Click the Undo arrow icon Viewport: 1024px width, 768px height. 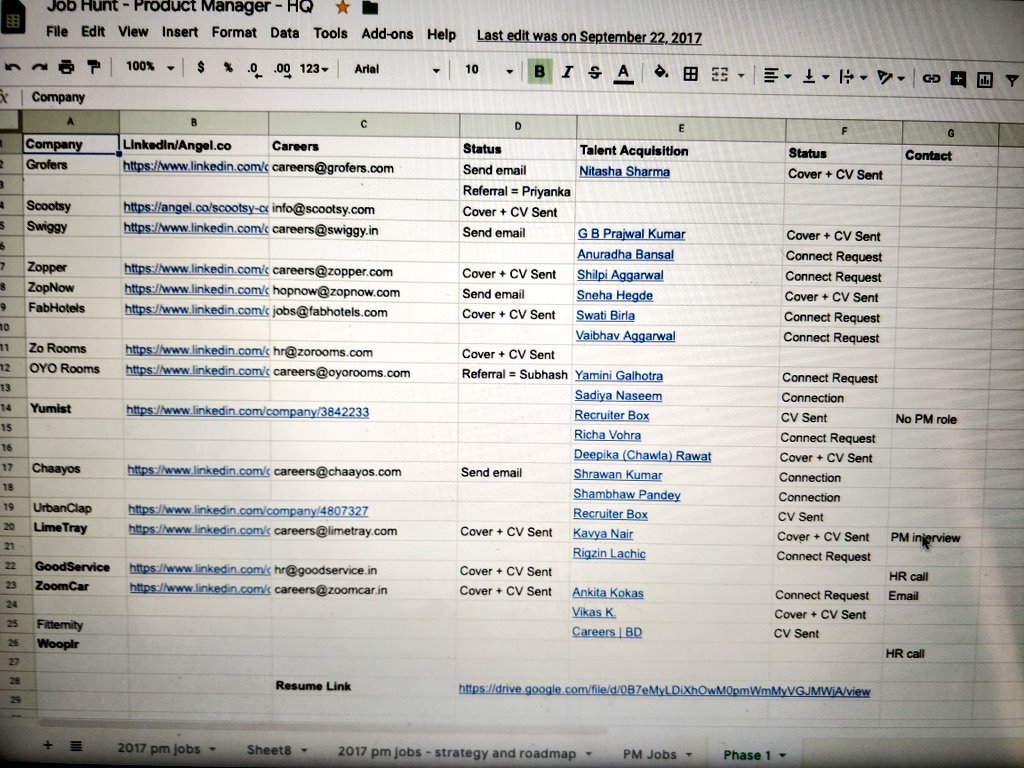pos(12,67)
